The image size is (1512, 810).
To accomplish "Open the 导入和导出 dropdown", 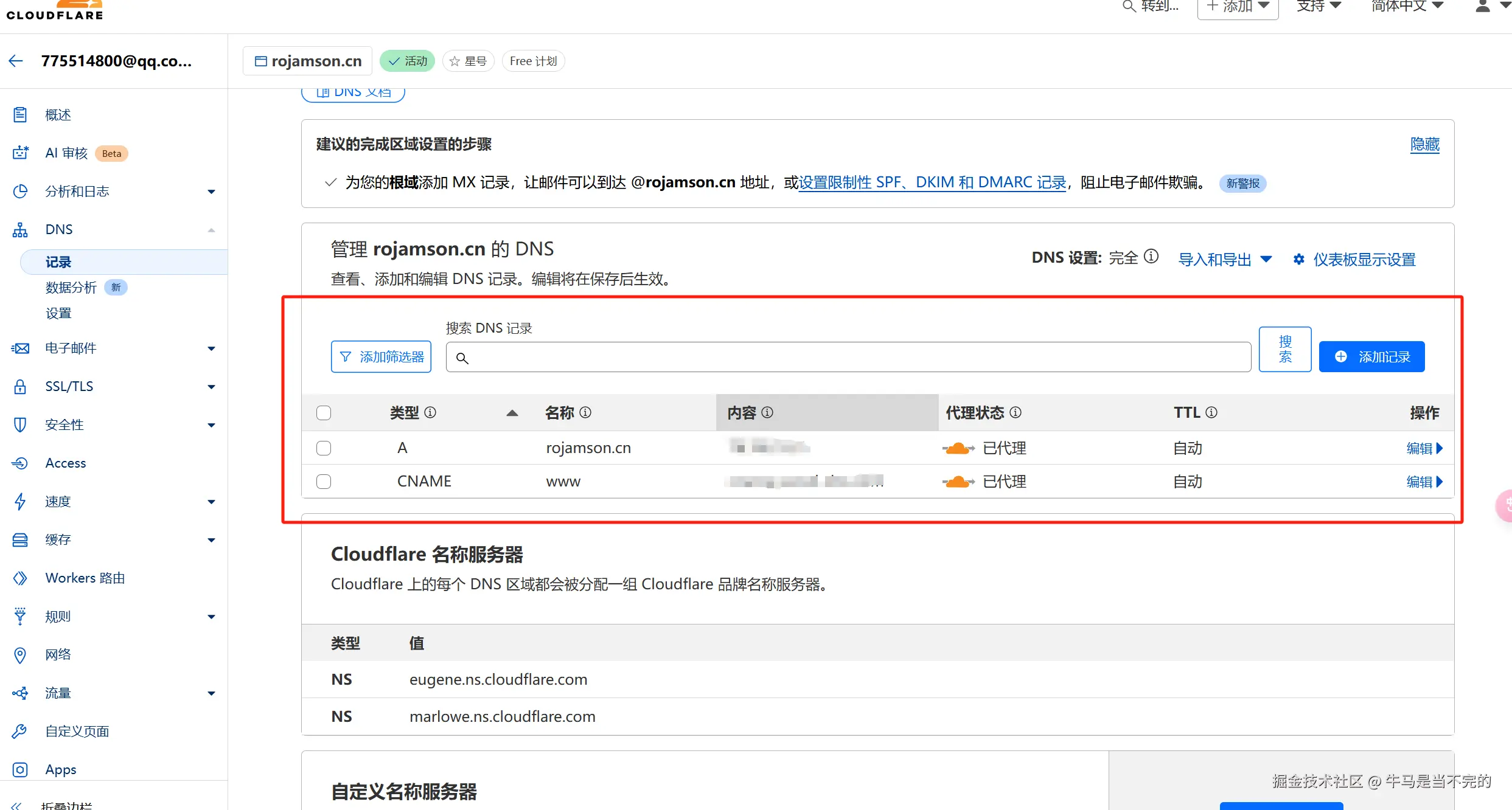I will [1225, 260].
